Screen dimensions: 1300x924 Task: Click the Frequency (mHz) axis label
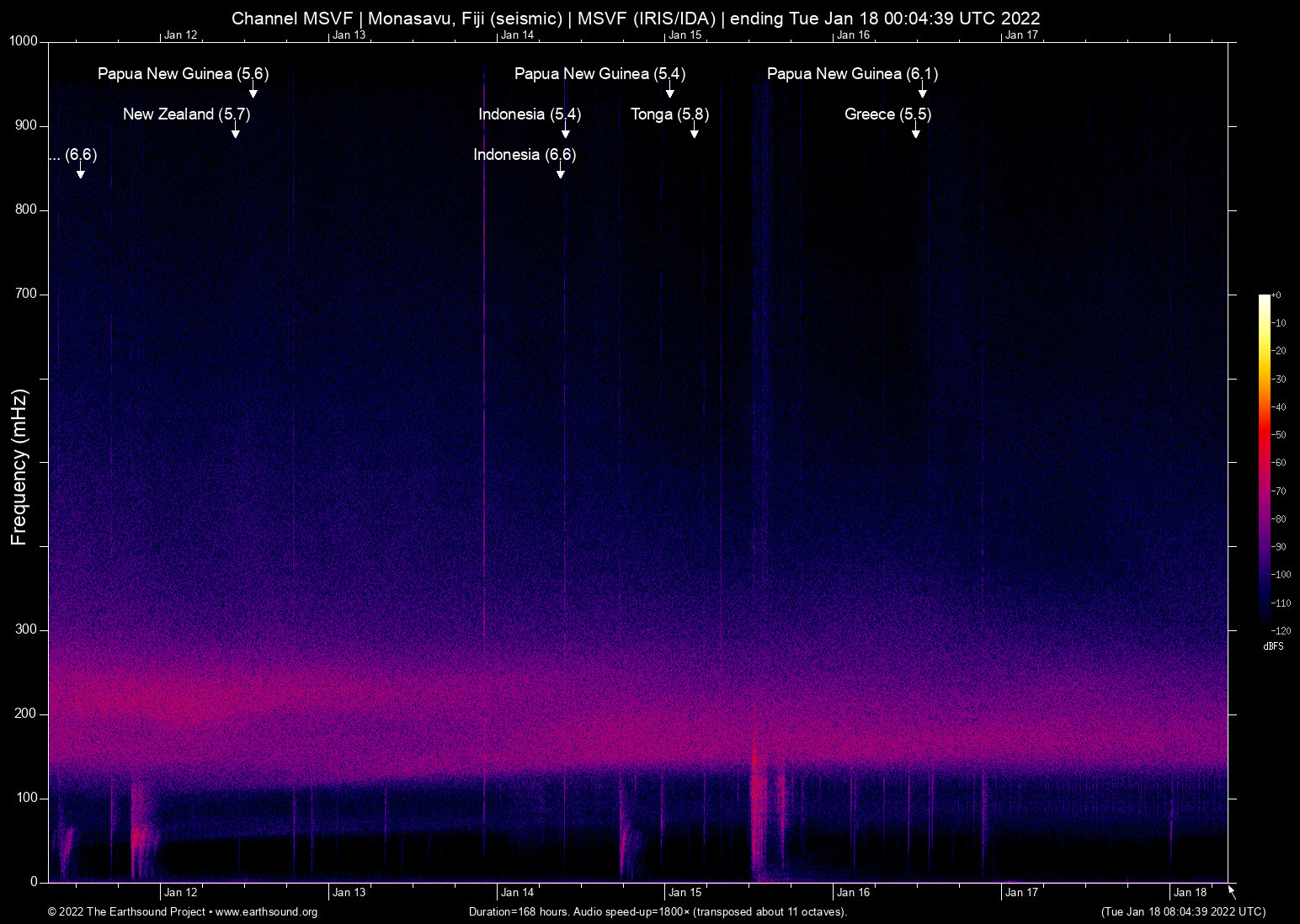(18, 461)
